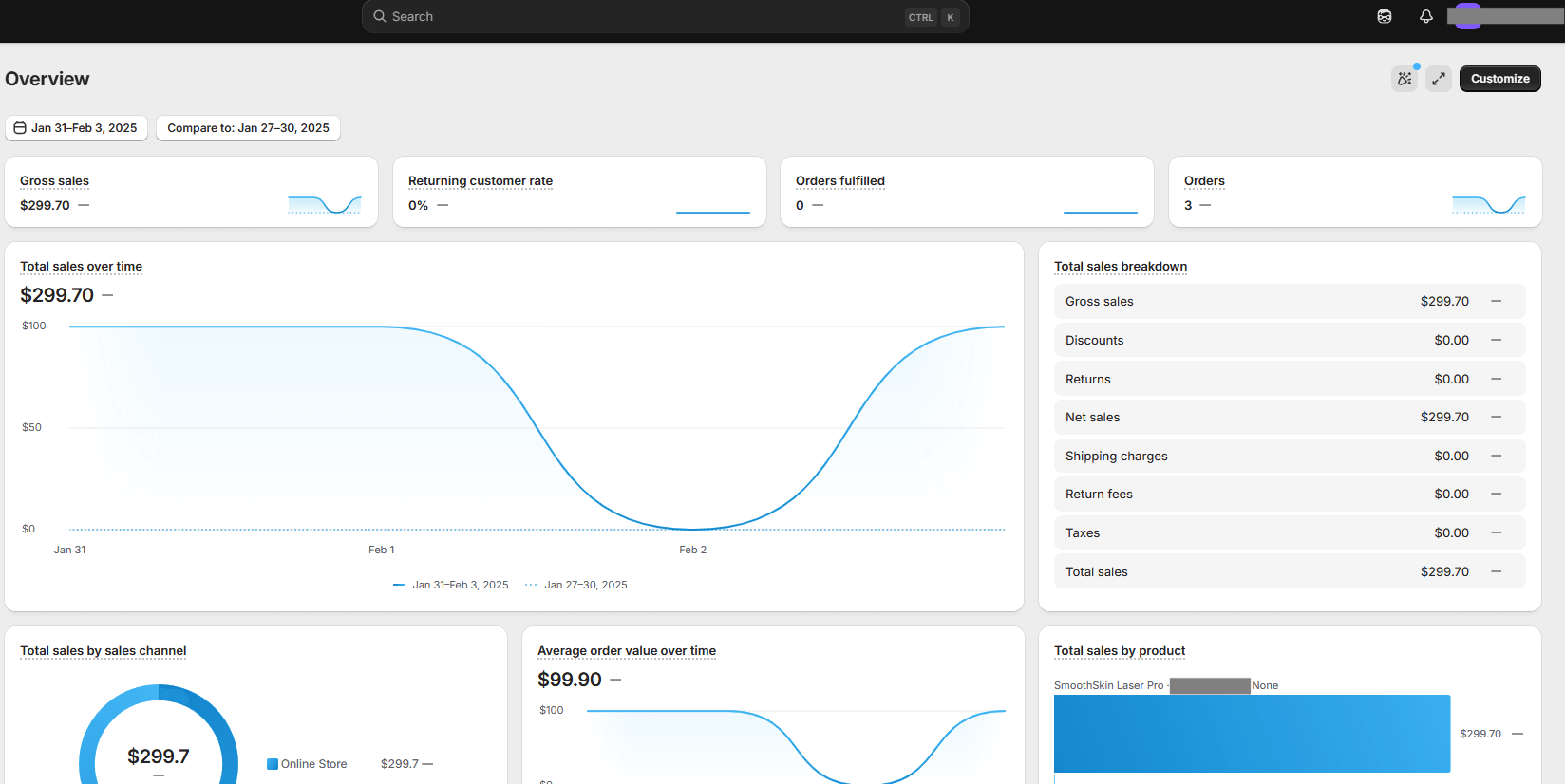Click the auto-refresh sparkle icon
The width and height of the screenshot is (1565, 784).
pyautogui.click(x=1405, y=79)
